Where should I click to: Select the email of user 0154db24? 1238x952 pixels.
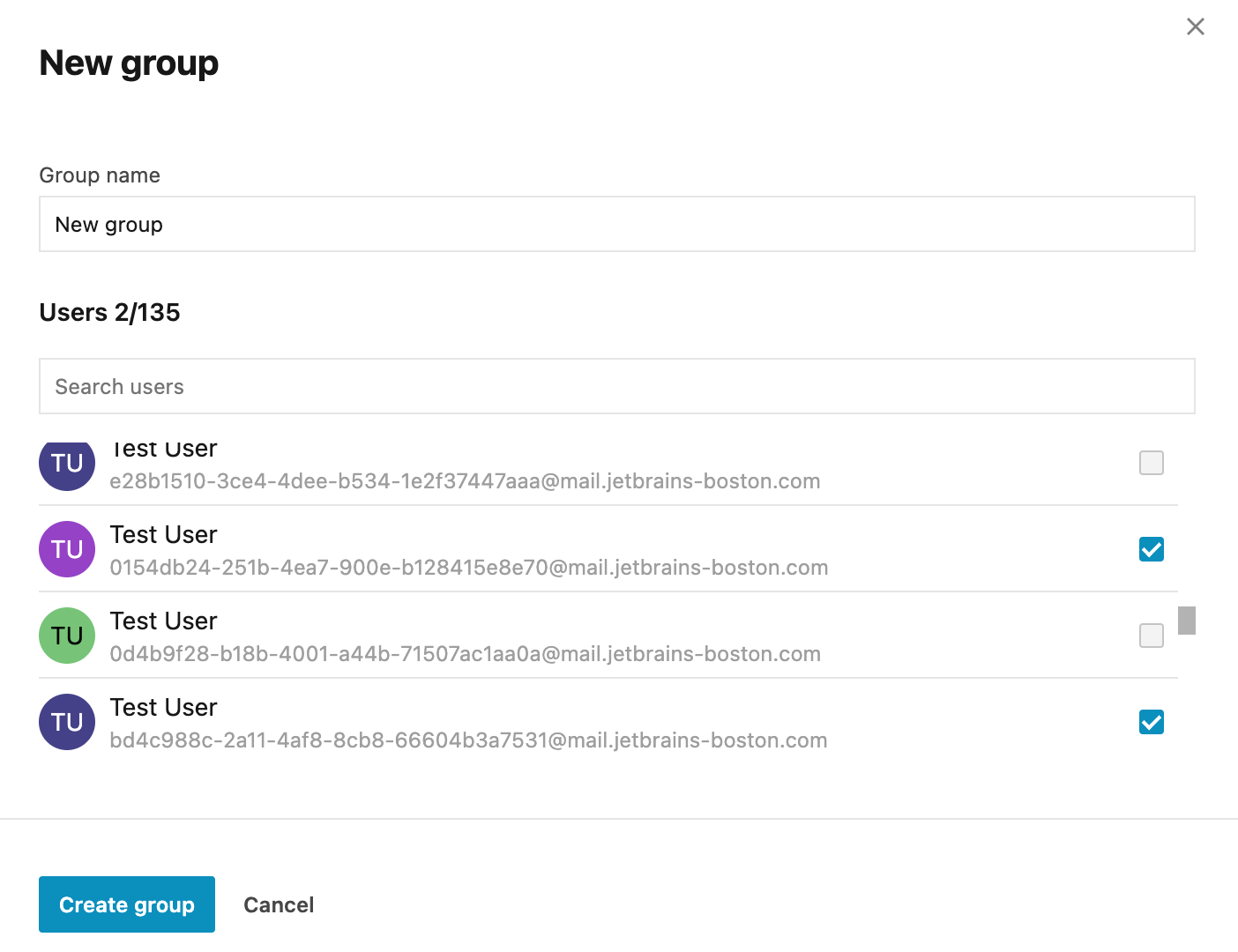[x=468, y=568]
